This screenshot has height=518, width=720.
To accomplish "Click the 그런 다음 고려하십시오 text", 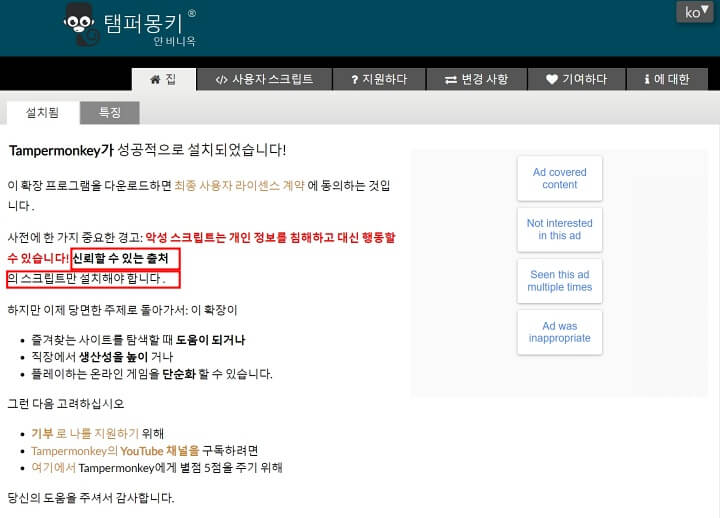I will click(66, 404).
